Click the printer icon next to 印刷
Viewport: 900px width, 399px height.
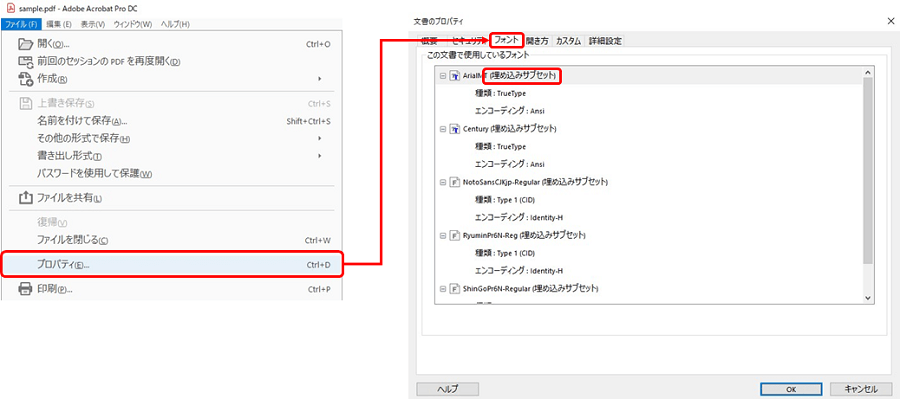click(26, 289)
